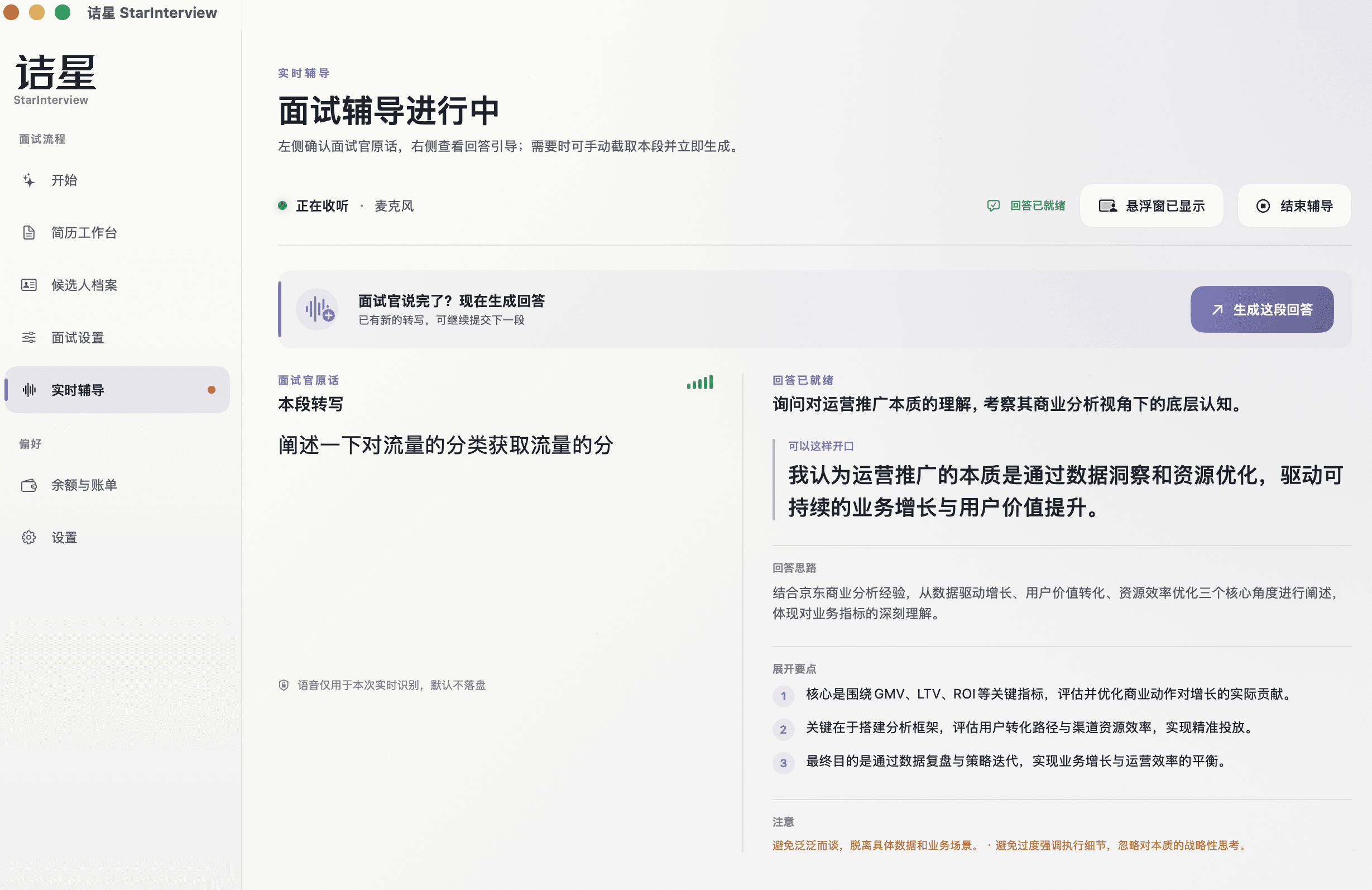
Task: Click the green audio level bars
Action: [x=700, y=382]
